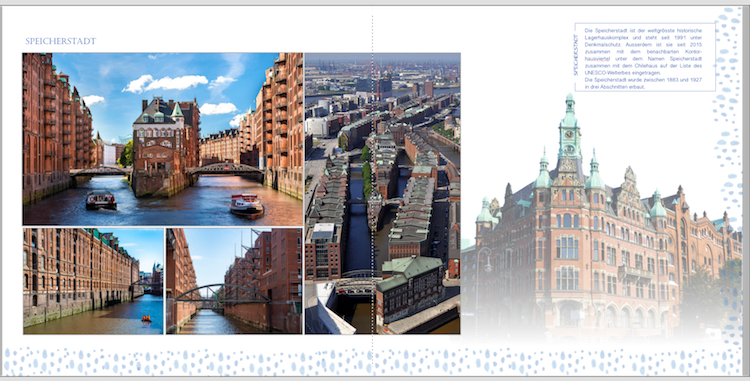This screenshot has width=750, height=381.
Task: Select the bottom-left warehouse canal photo
Action: (93, 281)
